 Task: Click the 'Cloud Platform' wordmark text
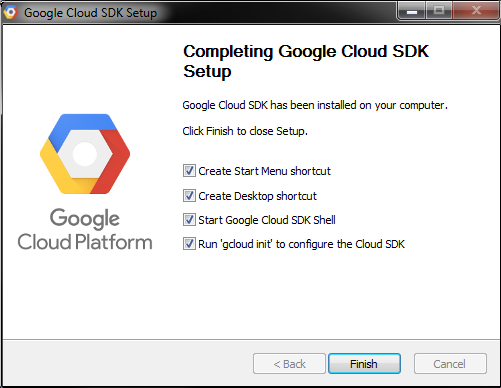85,242
